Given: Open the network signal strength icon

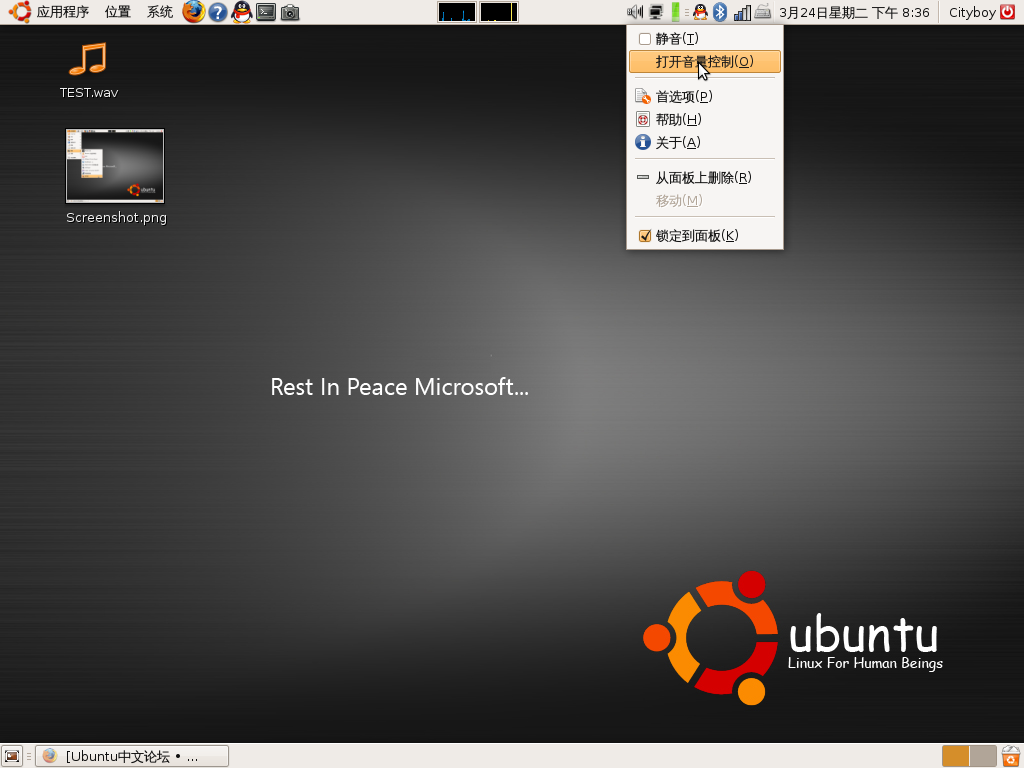Looking at the screenshot, I should pyautogui.click(x=742, y=12).
